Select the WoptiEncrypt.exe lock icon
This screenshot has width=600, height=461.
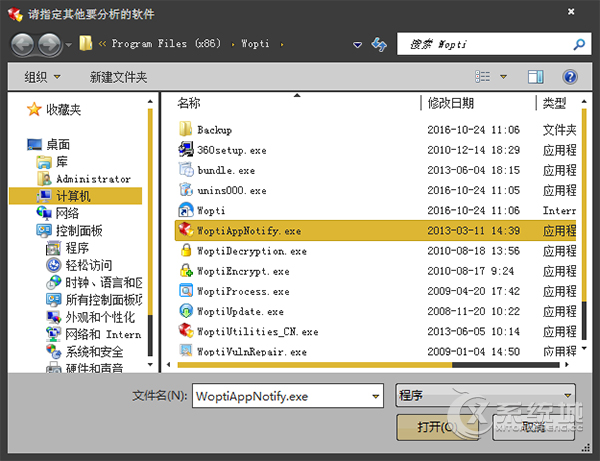click(x=186, y=270)
